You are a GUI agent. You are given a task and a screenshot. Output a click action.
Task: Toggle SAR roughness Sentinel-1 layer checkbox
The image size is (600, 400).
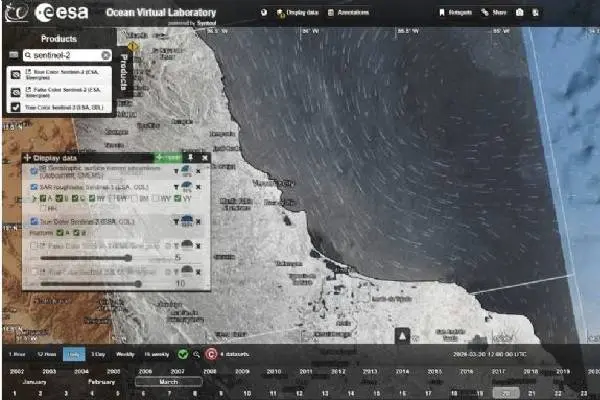34,187
